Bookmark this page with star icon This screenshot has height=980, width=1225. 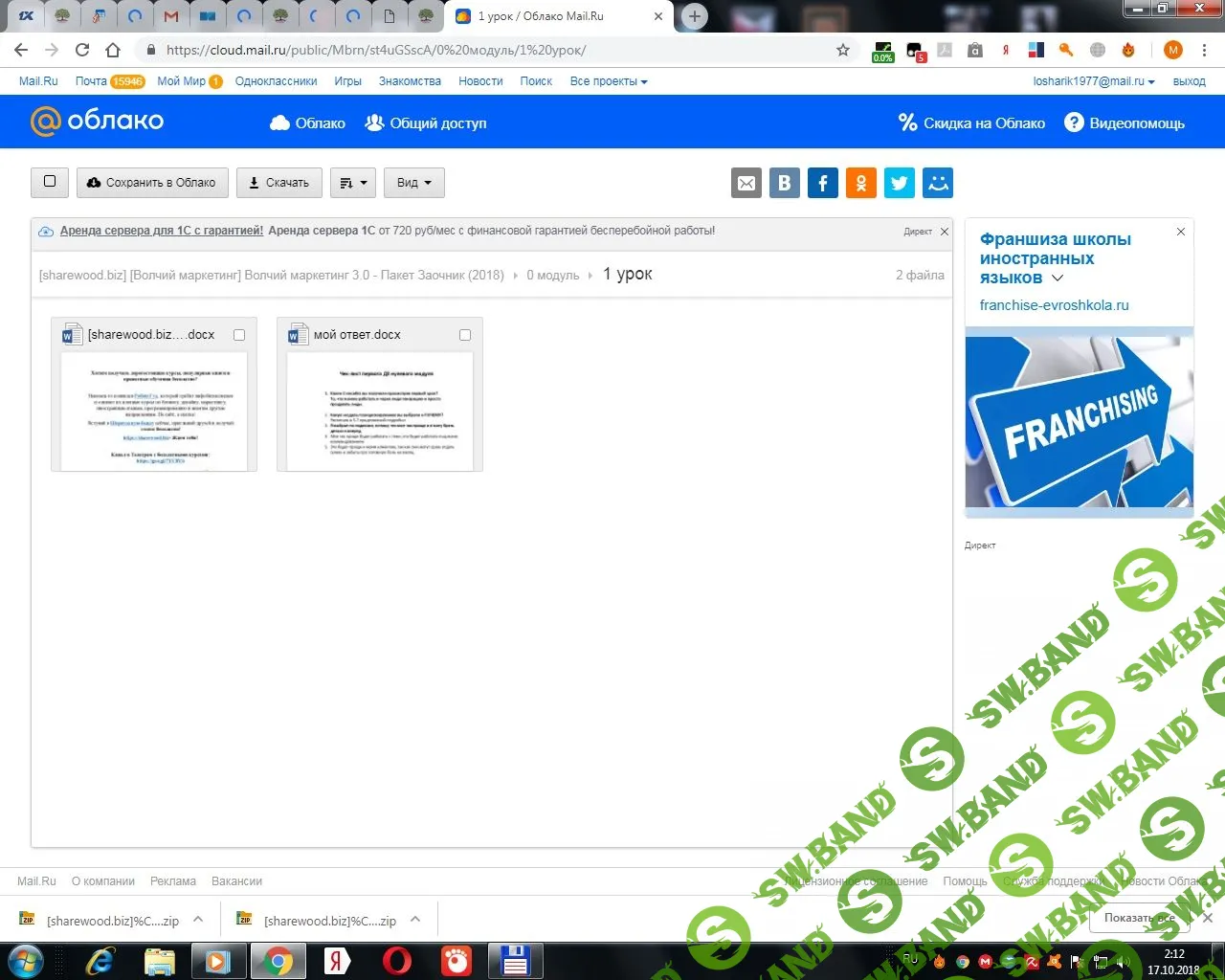click(x=843, y=50)
